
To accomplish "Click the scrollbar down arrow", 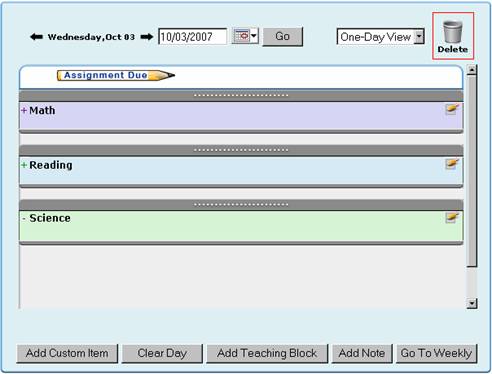I will click(472, 303).
